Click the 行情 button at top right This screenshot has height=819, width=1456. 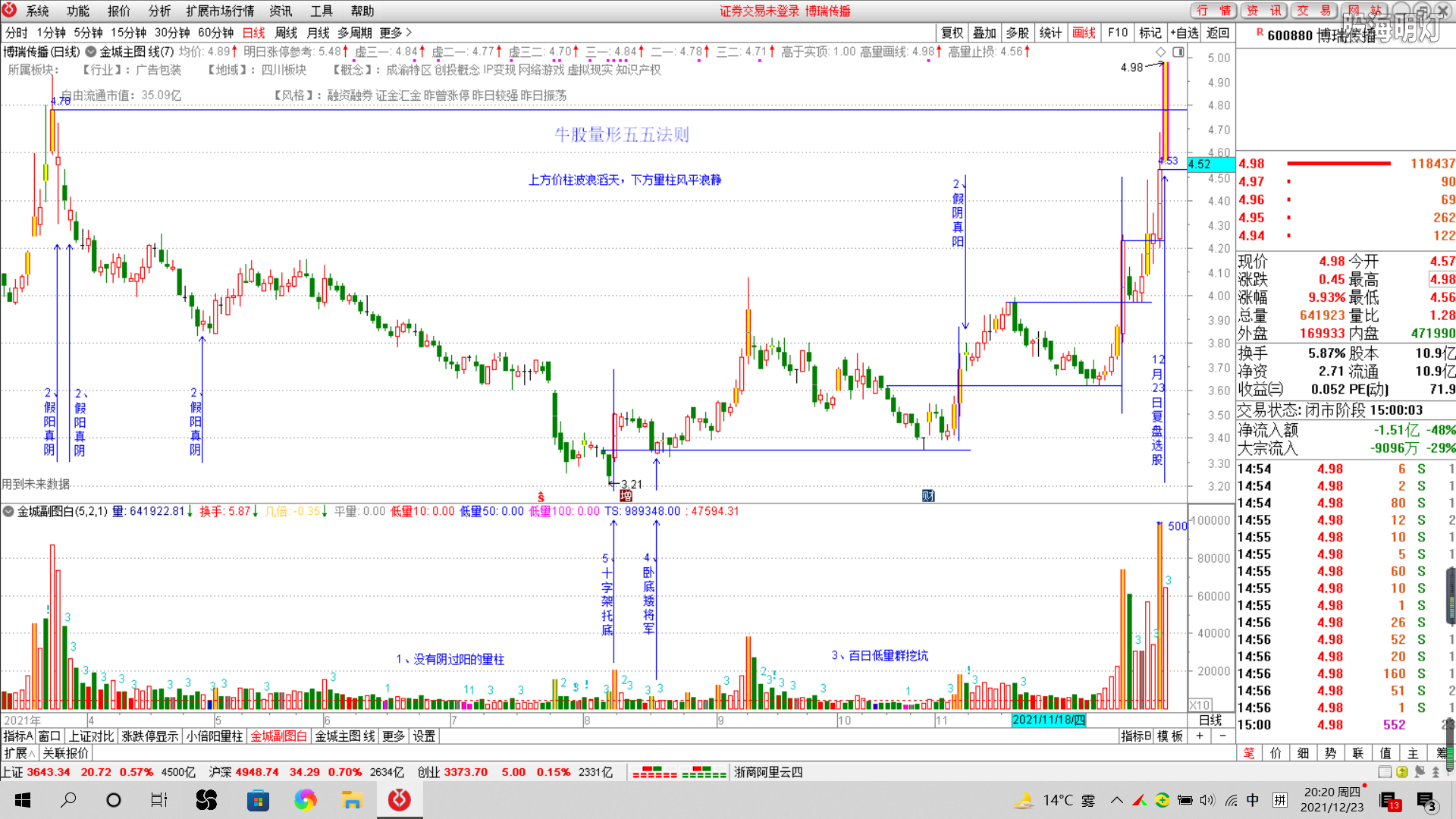point(1214,10)
